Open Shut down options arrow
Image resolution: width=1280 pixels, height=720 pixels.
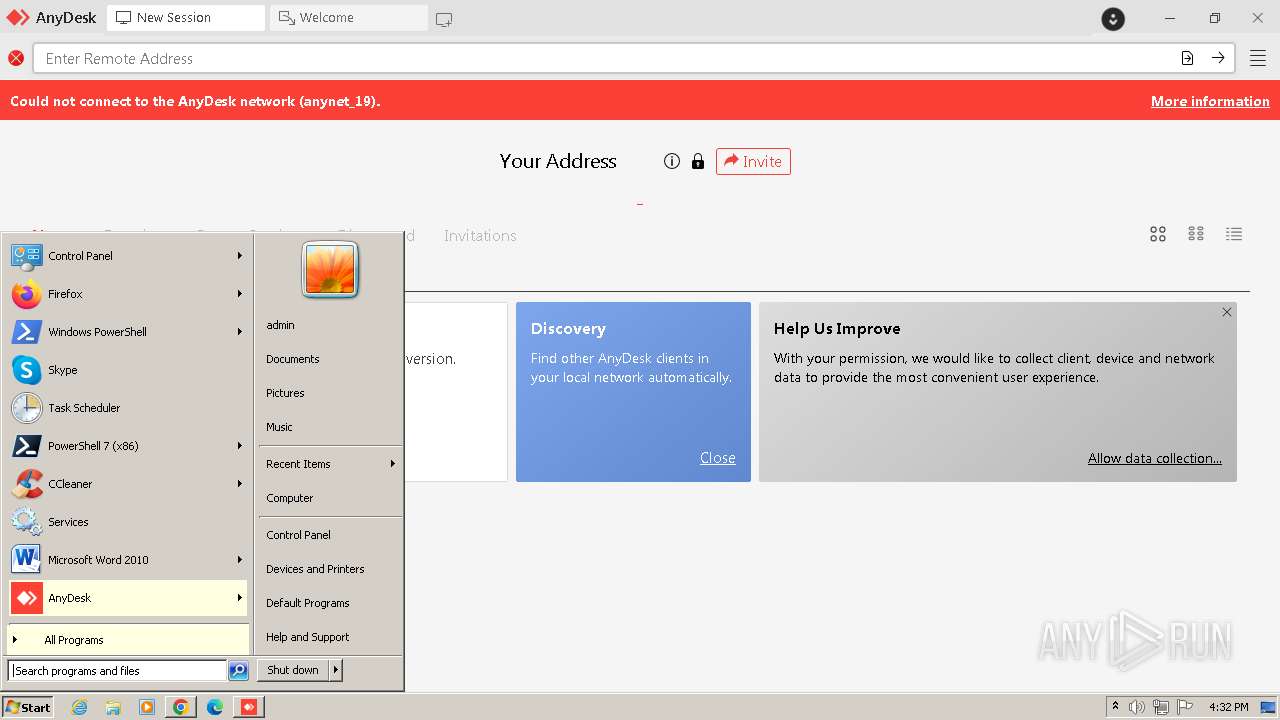336,670
